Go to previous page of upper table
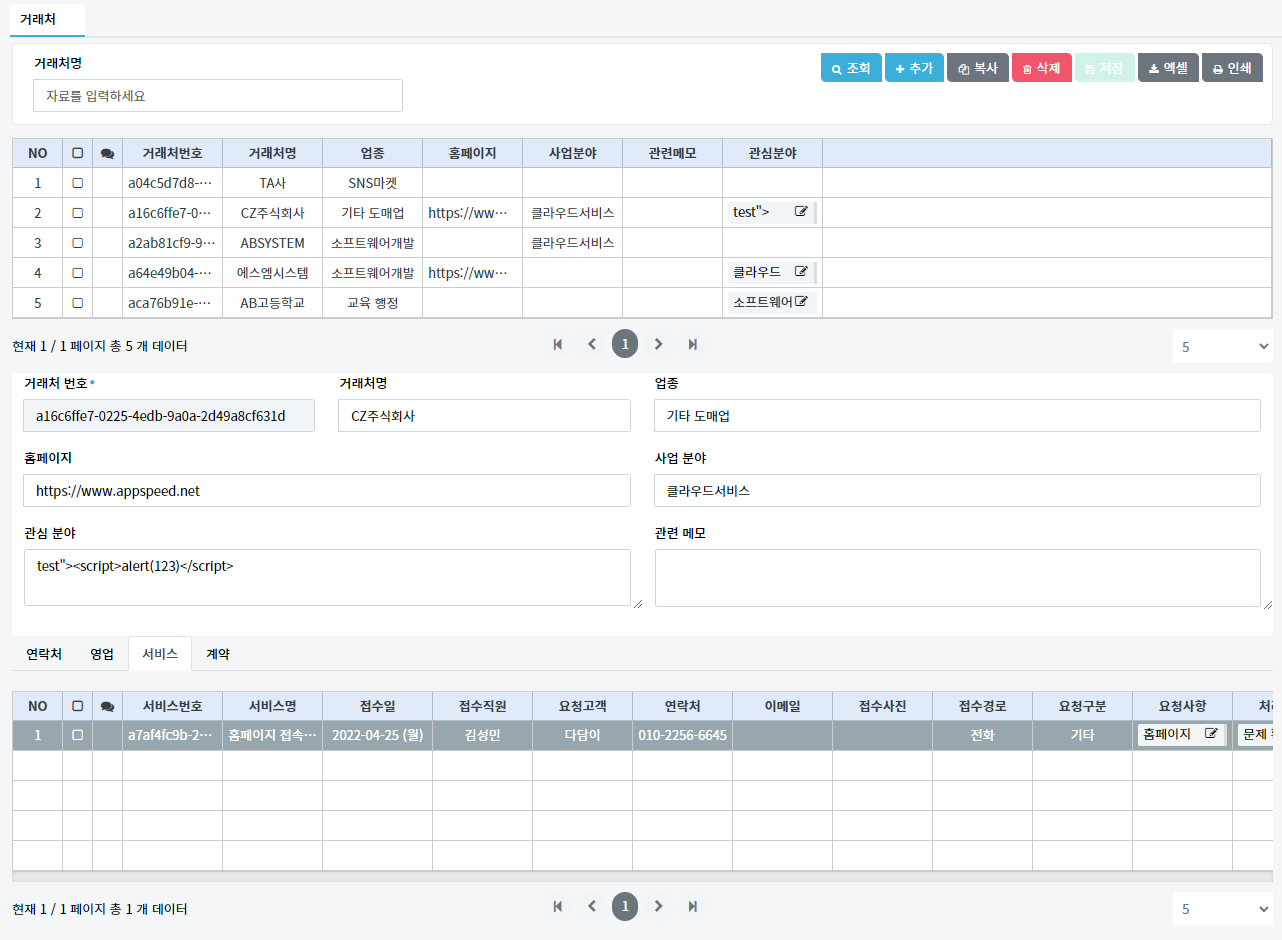Screen dimensions: 1282x940 [x=591, y=344]
